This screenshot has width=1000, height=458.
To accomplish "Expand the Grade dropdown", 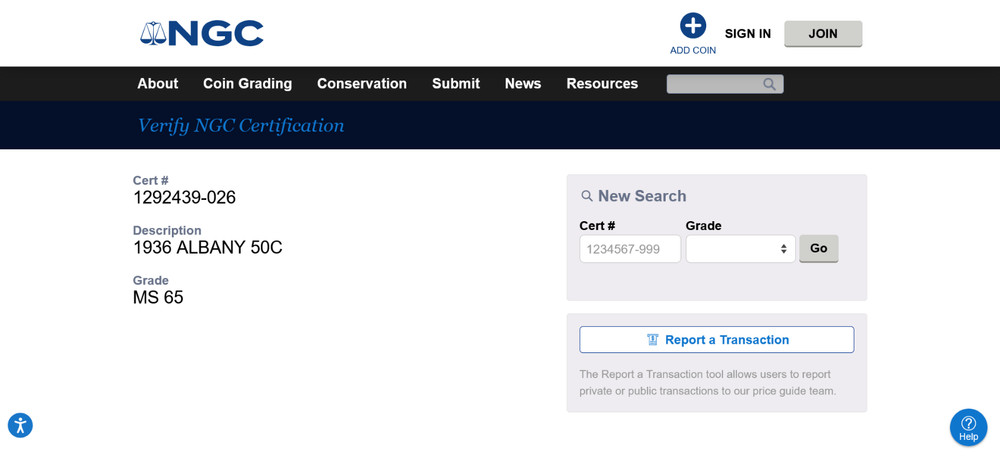I will 740,249.
